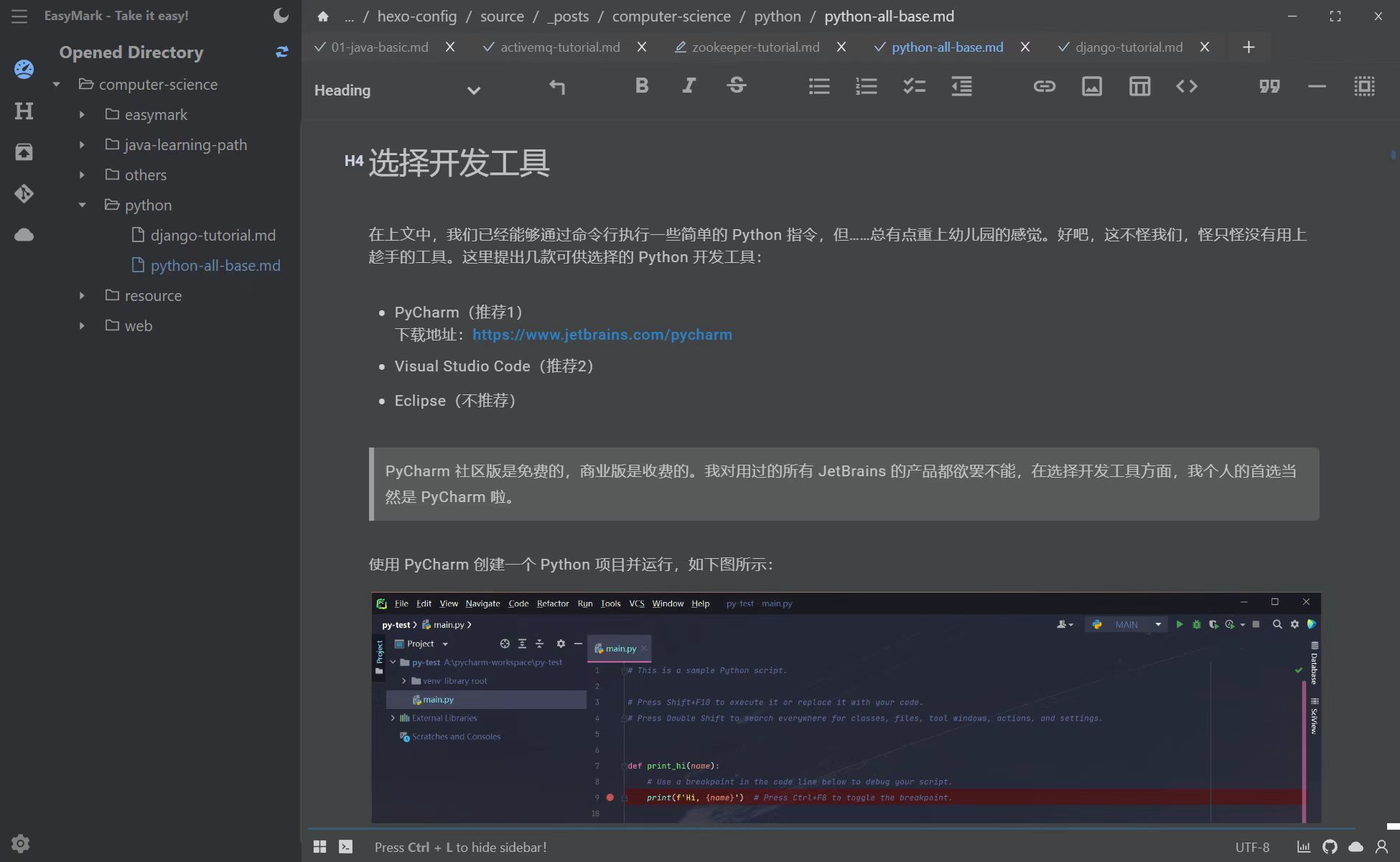Open the Git sidebar icon

click(24, 193)
